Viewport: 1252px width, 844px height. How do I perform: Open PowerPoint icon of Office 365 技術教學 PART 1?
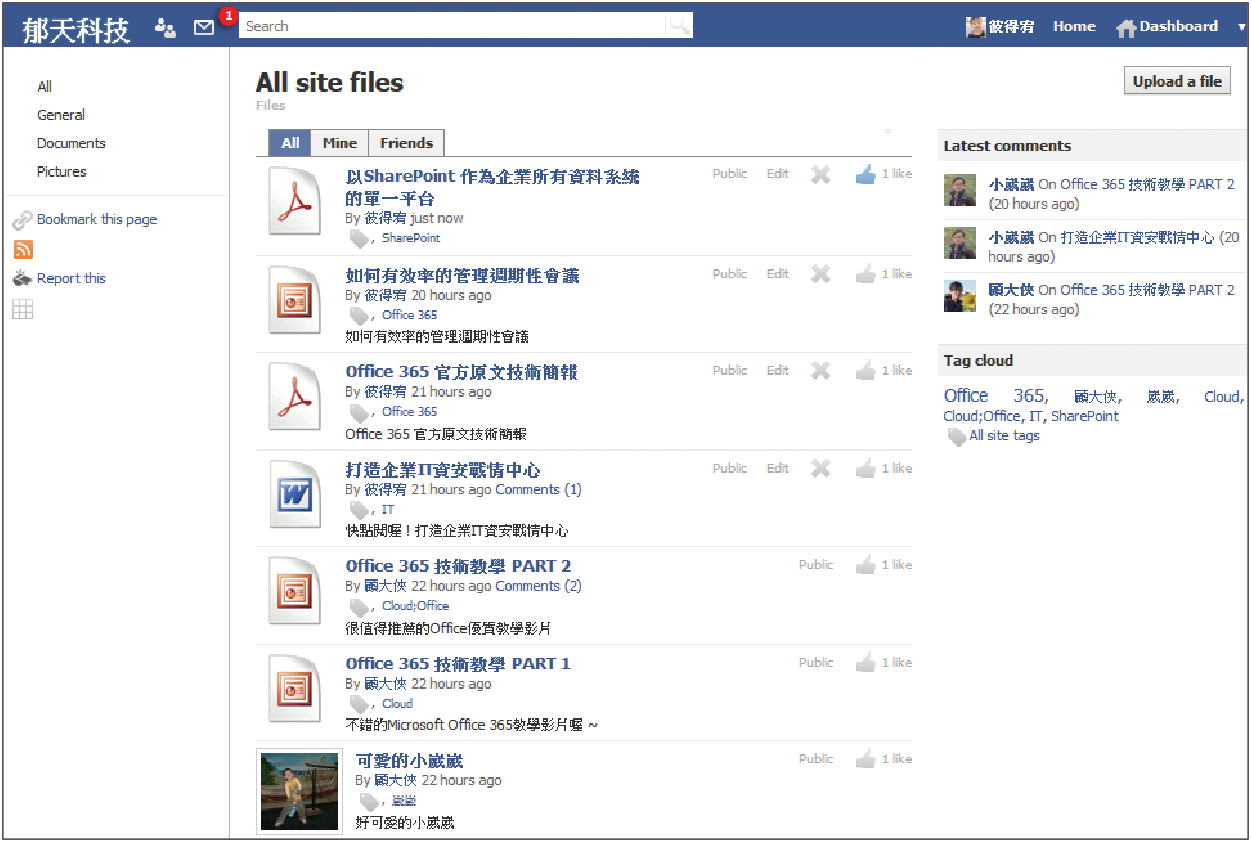tap(294, 688)
